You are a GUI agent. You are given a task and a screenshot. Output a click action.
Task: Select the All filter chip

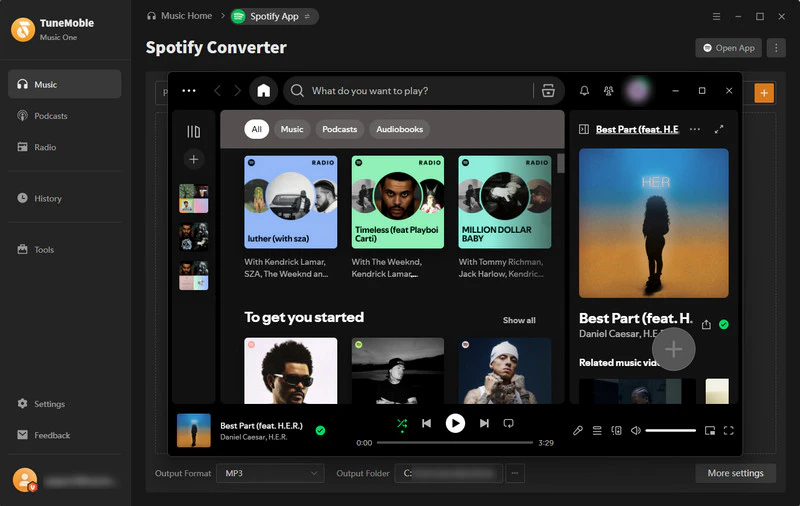coord(257,129)
